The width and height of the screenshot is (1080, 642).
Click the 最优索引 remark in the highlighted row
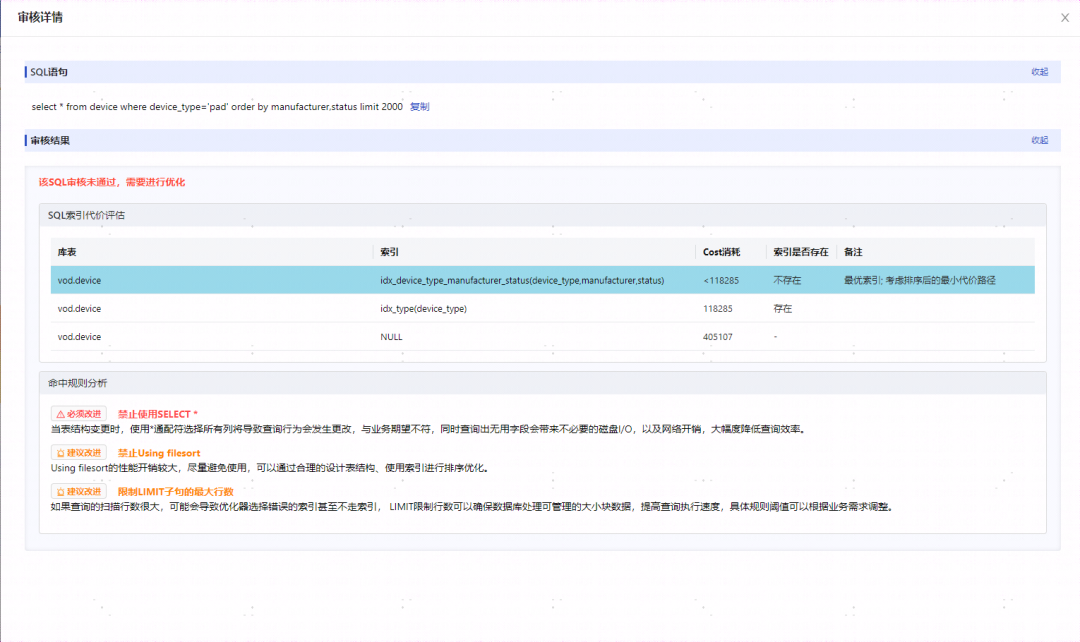tap(920, 280)
